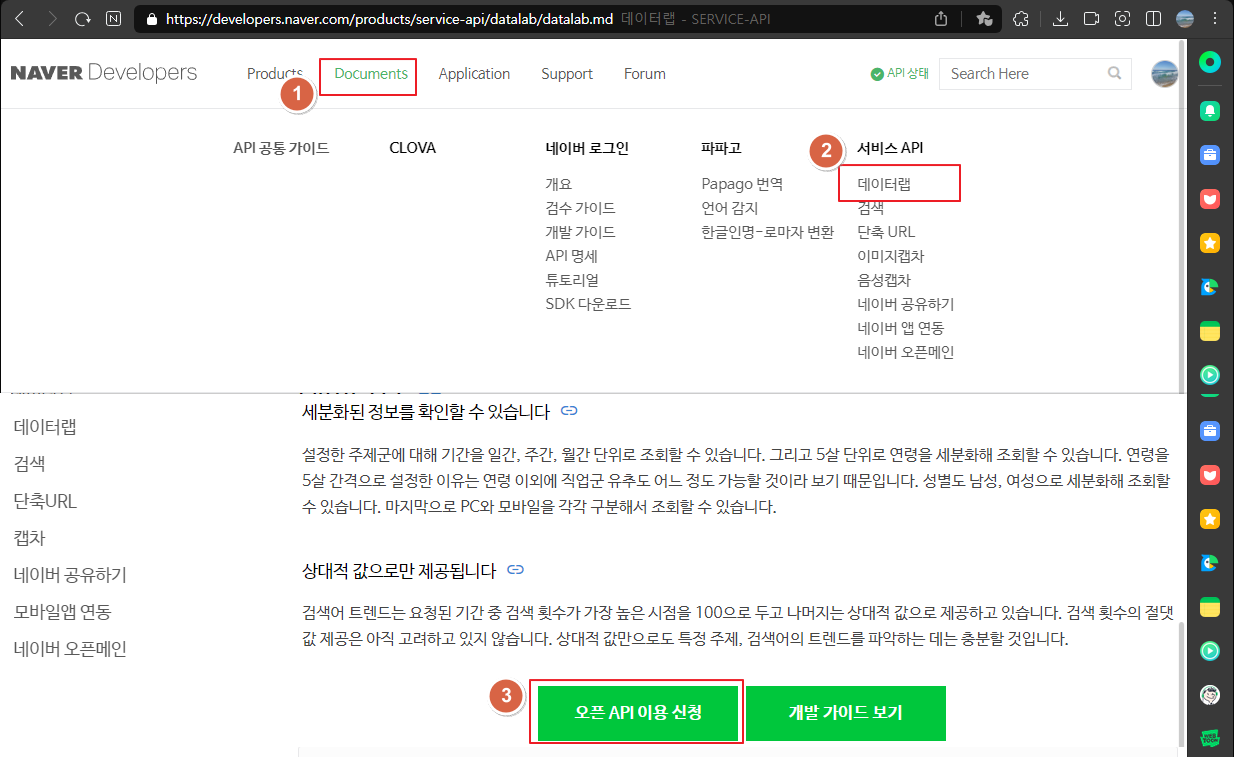
Task: Click the video recording toolbar icon
Action: point(1092,19)
